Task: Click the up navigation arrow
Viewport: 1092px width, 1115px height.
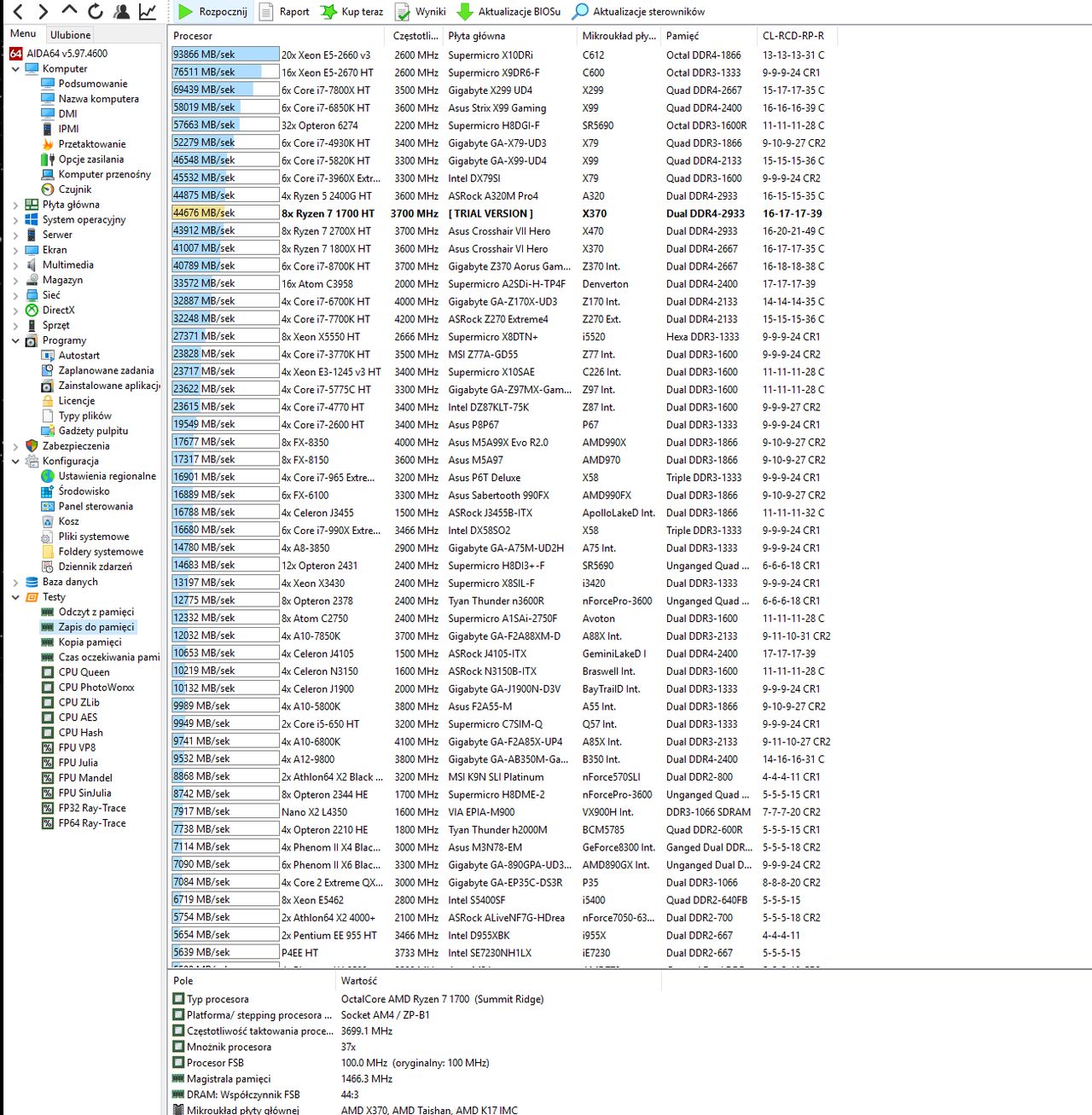Action: coord(69,11)
